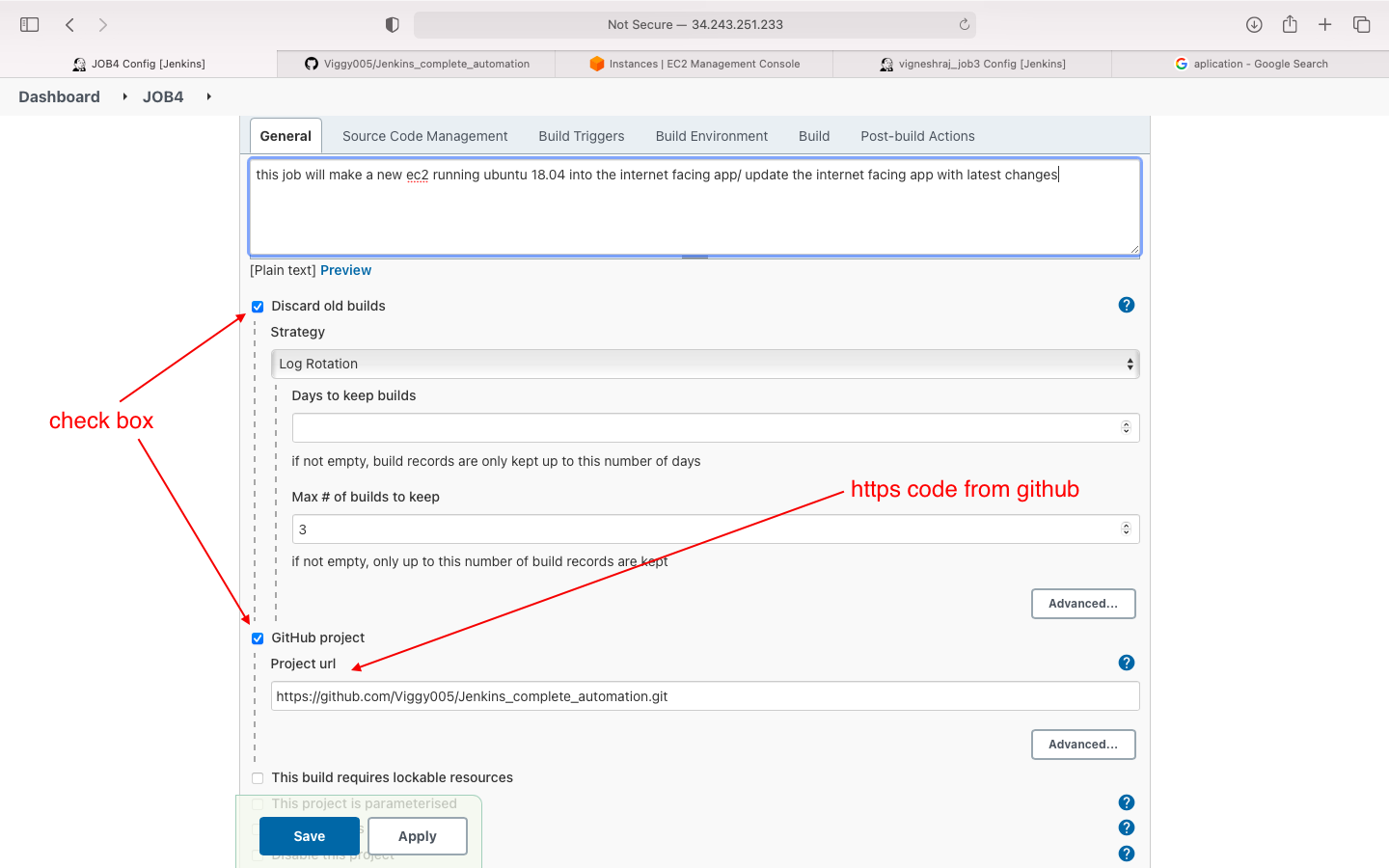Jump to the Build Environment section
This screenshot has width=1389, height=868.
712,136
